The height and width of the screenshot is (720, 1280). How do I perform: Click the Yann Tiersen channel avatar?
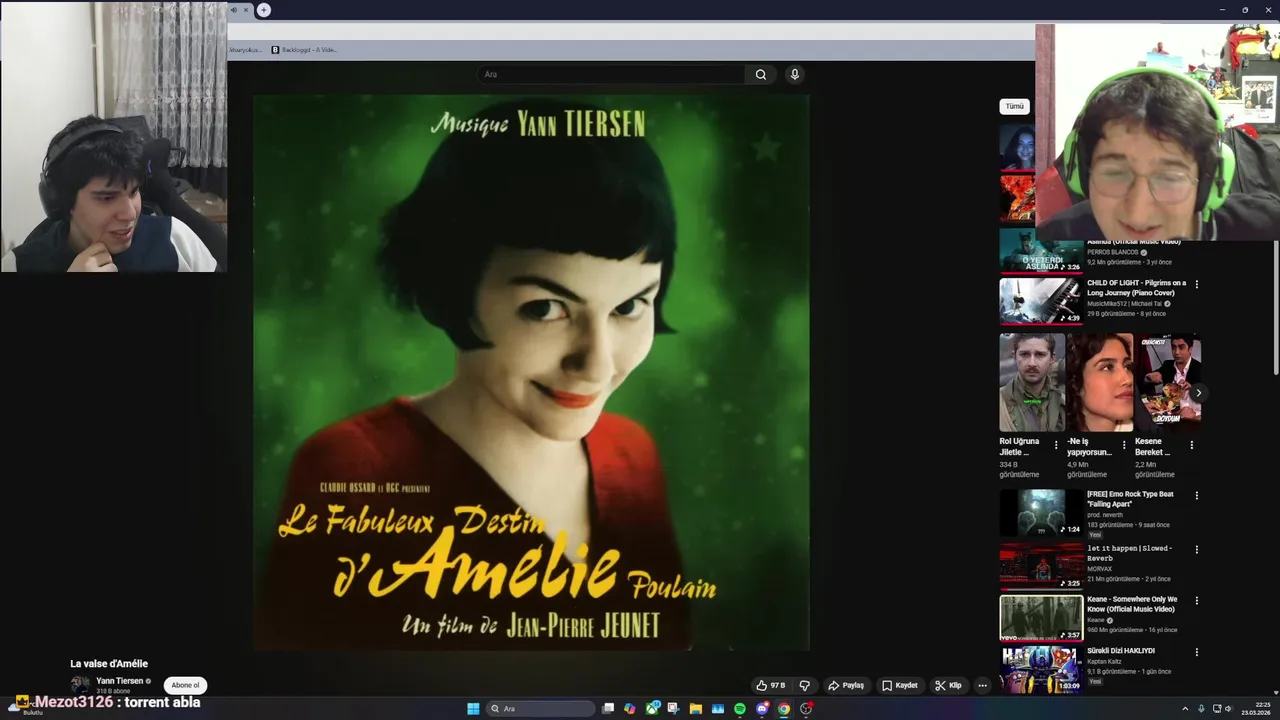coord(80,685)
